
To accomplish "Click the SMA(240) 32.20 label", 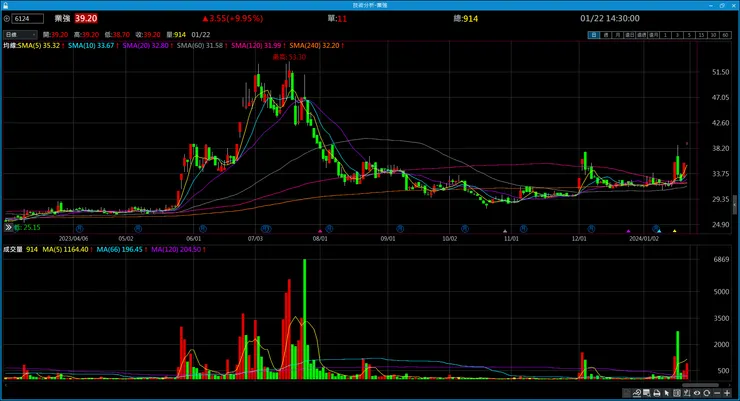I will [314, 45].
